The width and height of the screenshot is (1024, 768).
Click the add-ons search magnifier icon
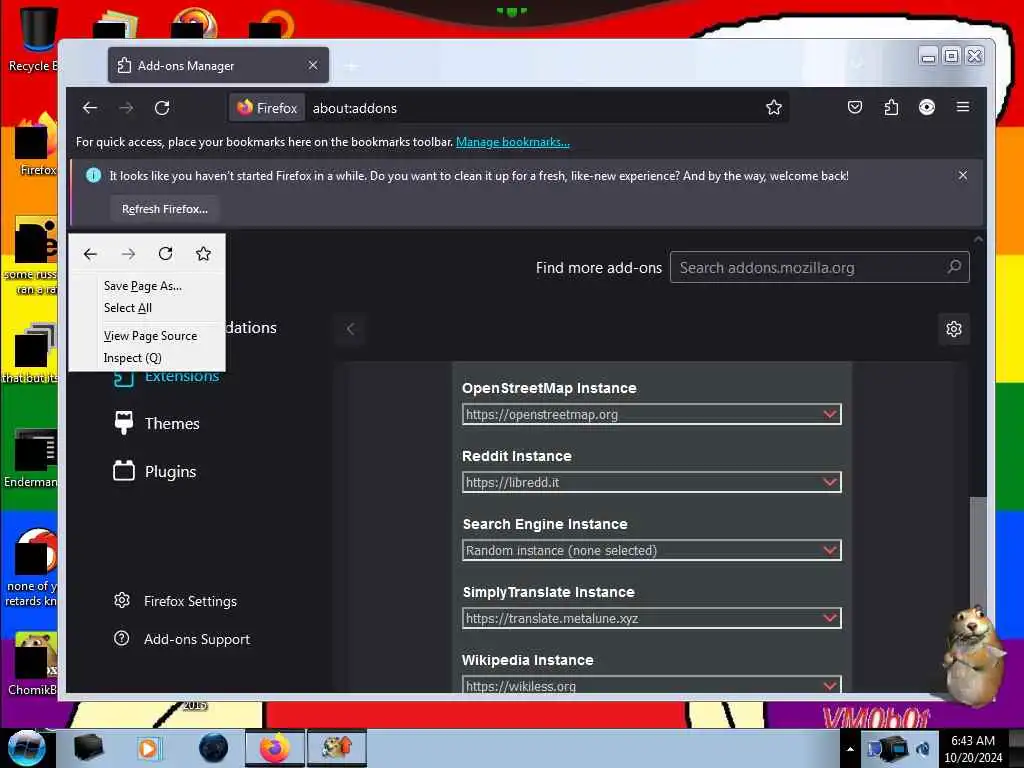954,267
